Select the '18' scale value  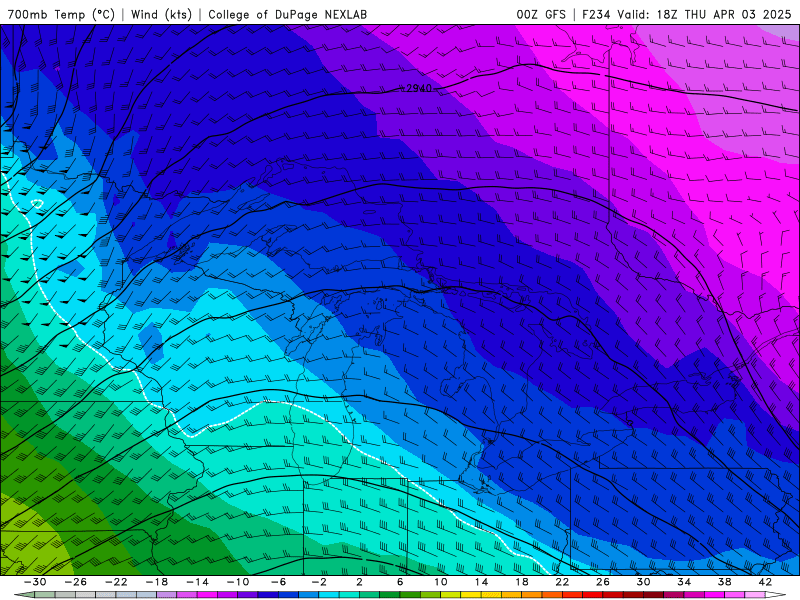[x=522, y=582]
